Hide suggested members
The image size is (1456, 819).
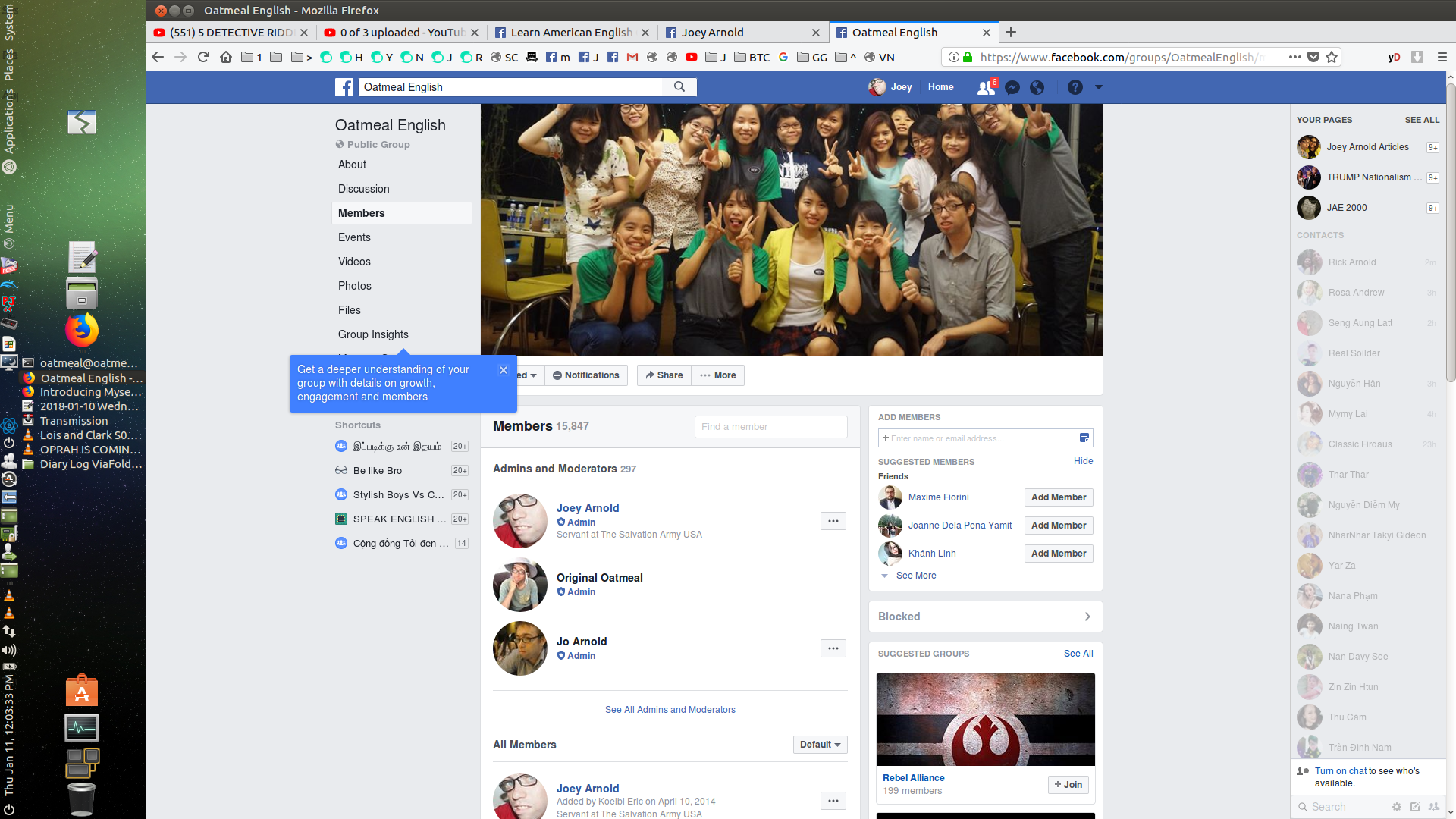pyautogui.click(x=1083, y=461)
